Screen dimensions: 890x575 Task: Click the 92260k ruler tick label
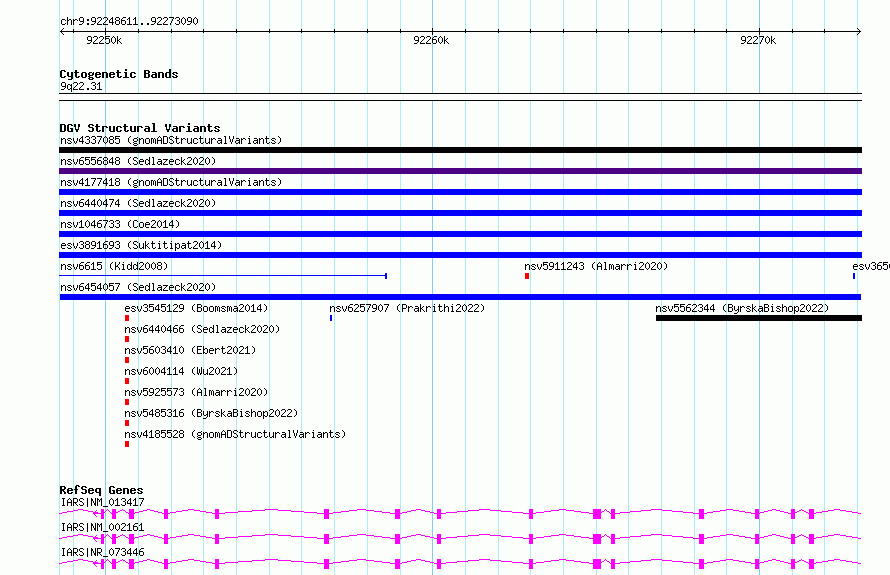pos(431,40)
